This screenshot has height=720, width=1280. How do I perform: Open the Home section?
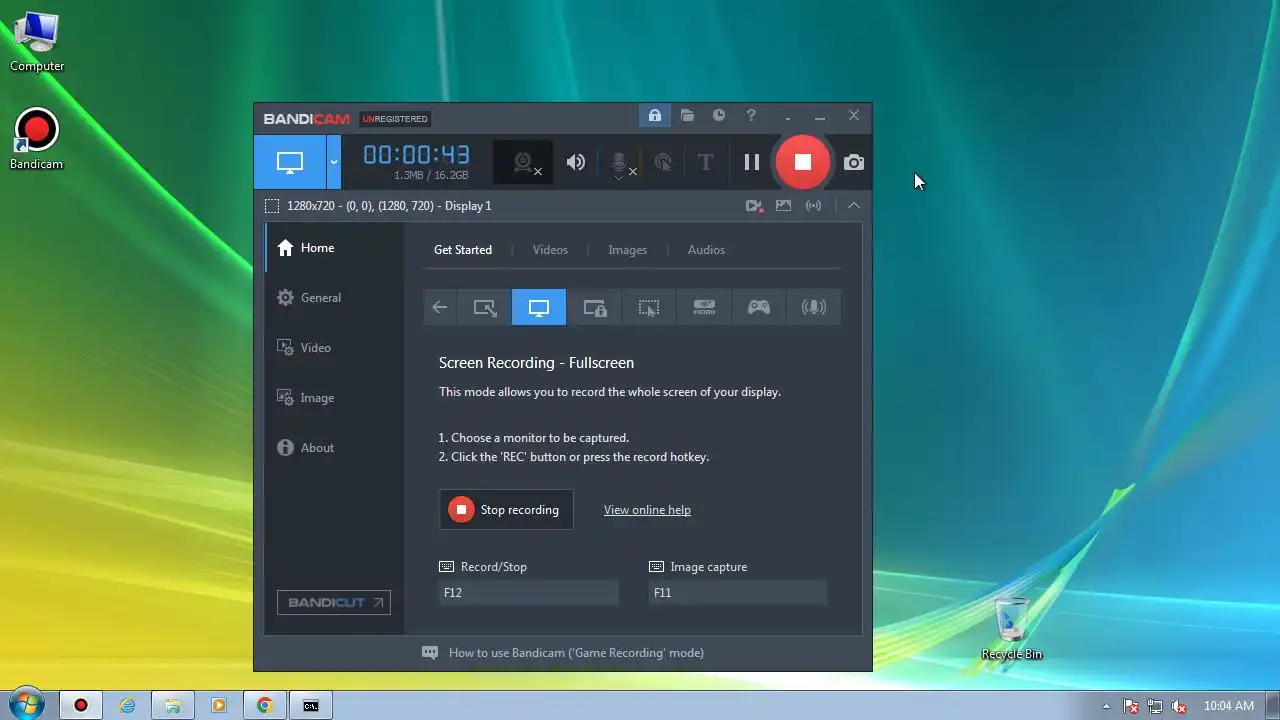click(334, 248)
